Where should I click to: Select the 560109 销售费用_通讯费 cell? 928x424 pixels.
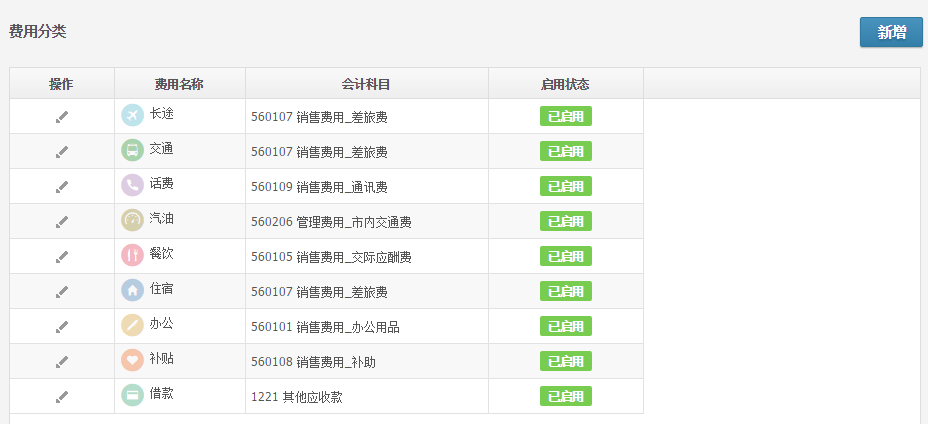coord(319,187)
